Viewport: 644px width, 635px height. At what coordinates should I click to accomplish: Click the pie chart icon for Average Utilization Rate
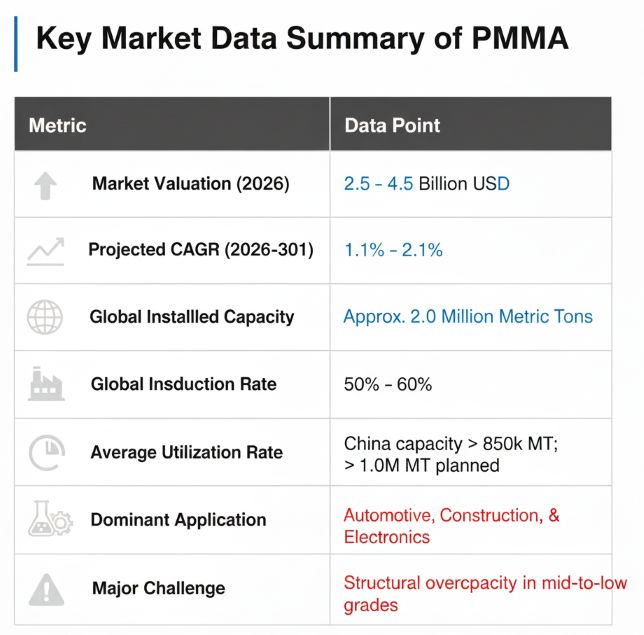pyautogui.click(x=47, y=453)
